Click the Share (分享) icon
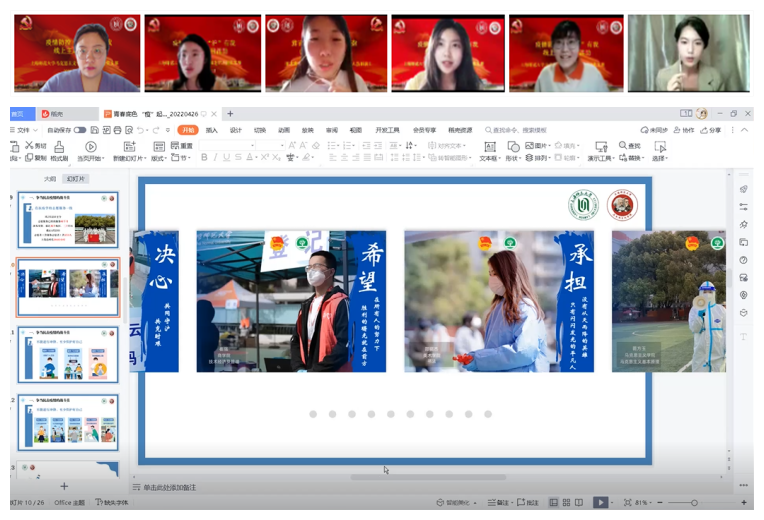The width and height of the screenshot is (764, 520). click(710, 130)
